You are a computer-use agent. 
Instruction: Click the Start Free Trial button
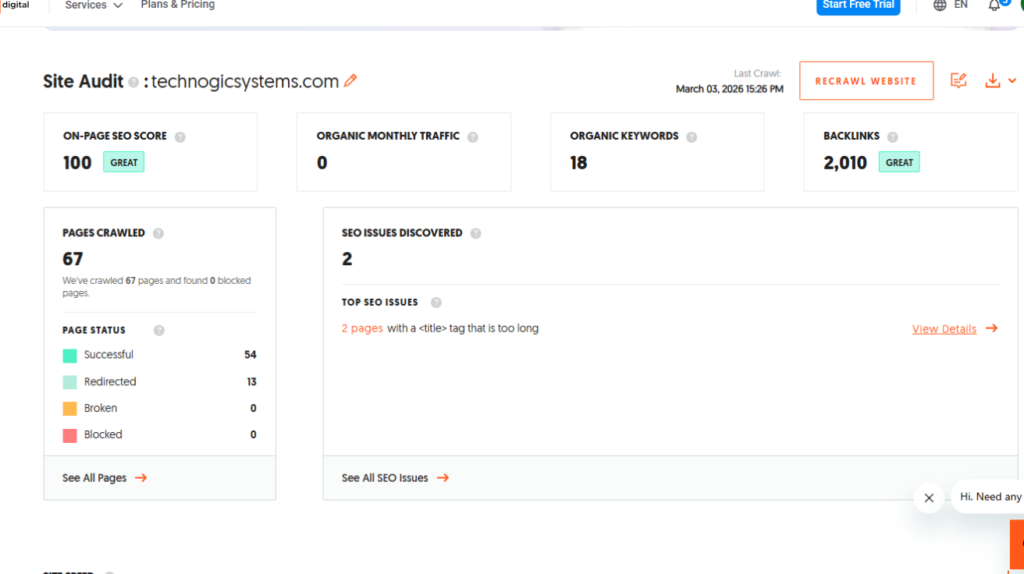pyautogui.click(x=858, y=6)
